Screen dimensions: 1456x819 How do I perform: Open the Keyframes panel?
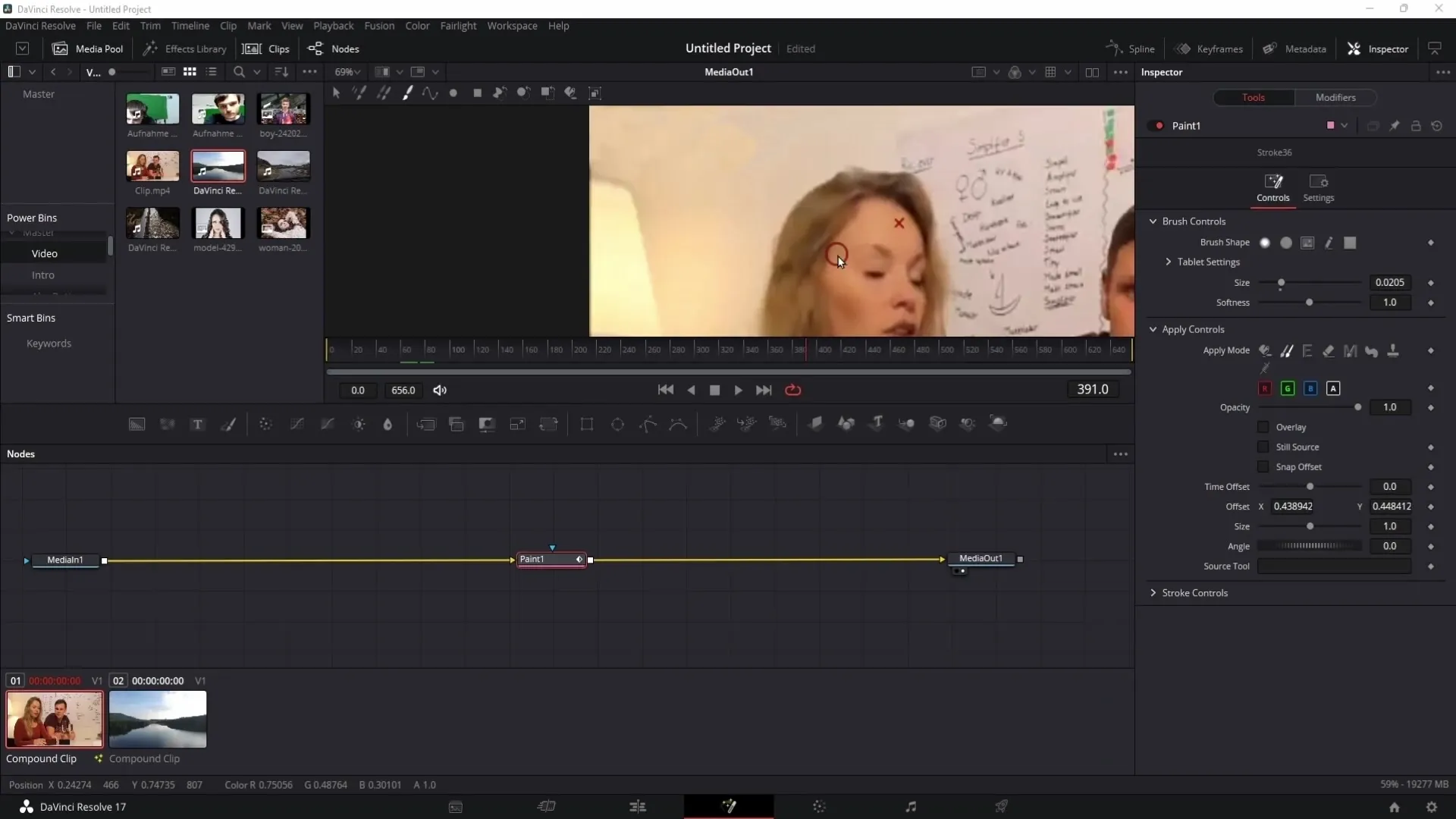(1211, 48)
